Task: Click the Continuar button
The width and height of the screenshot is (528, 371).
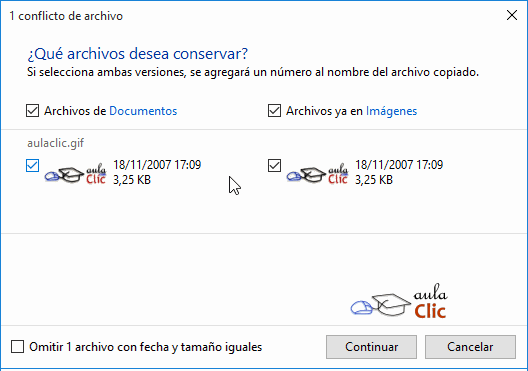Action: pyautogui.click(x=371, y=347)
